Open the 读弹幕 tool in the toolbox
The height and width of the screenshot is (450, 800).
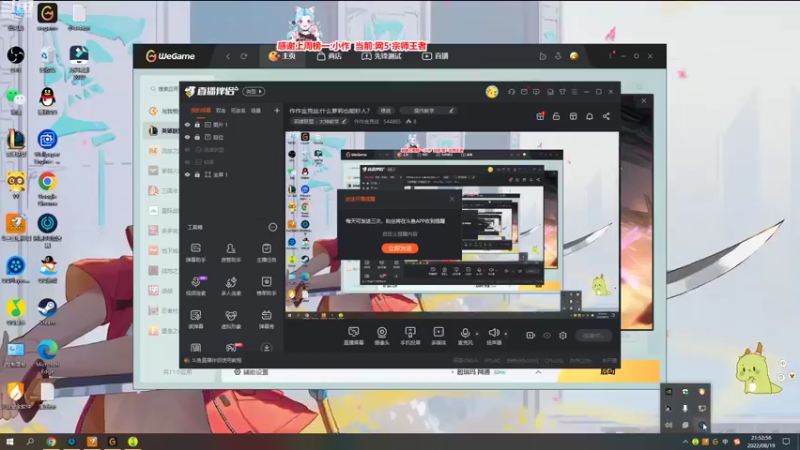(195, 319)
